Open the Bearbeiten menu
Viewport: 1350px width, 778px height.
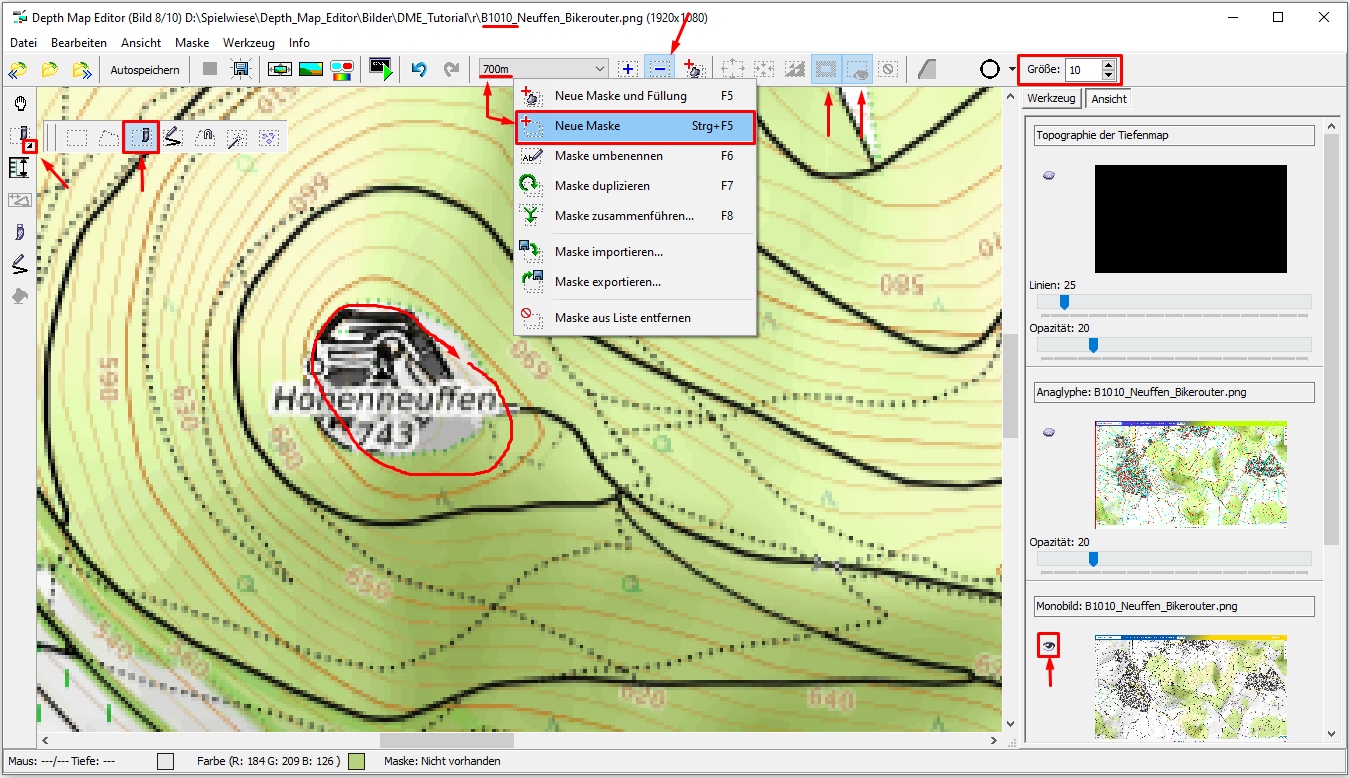click(79, 43)
